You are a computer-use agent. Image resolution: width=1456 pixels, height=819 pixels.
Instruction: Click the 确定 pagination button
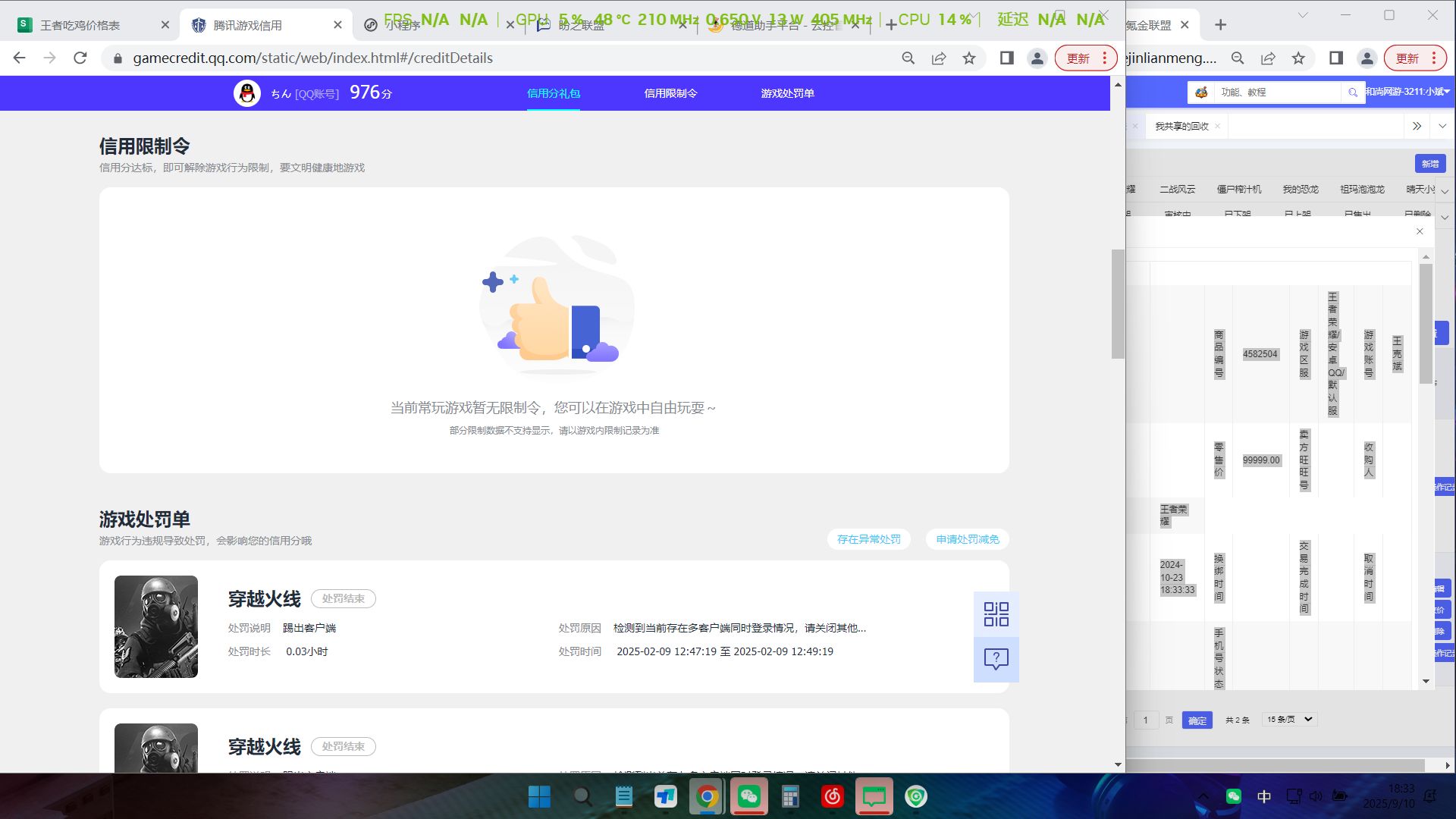point(1197,720)
